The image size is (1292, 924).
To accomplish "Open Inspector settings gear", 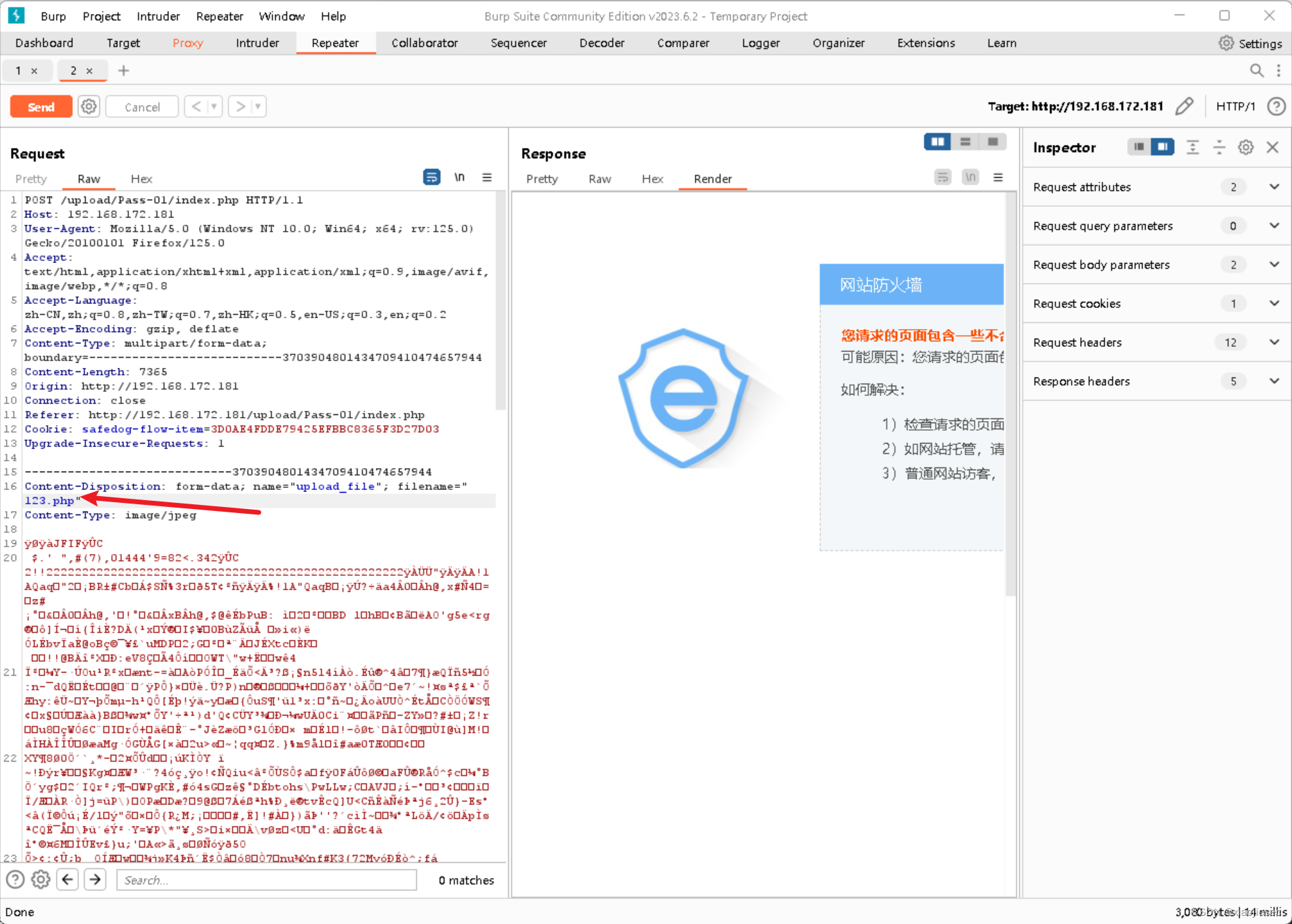I will point(1246,147).
